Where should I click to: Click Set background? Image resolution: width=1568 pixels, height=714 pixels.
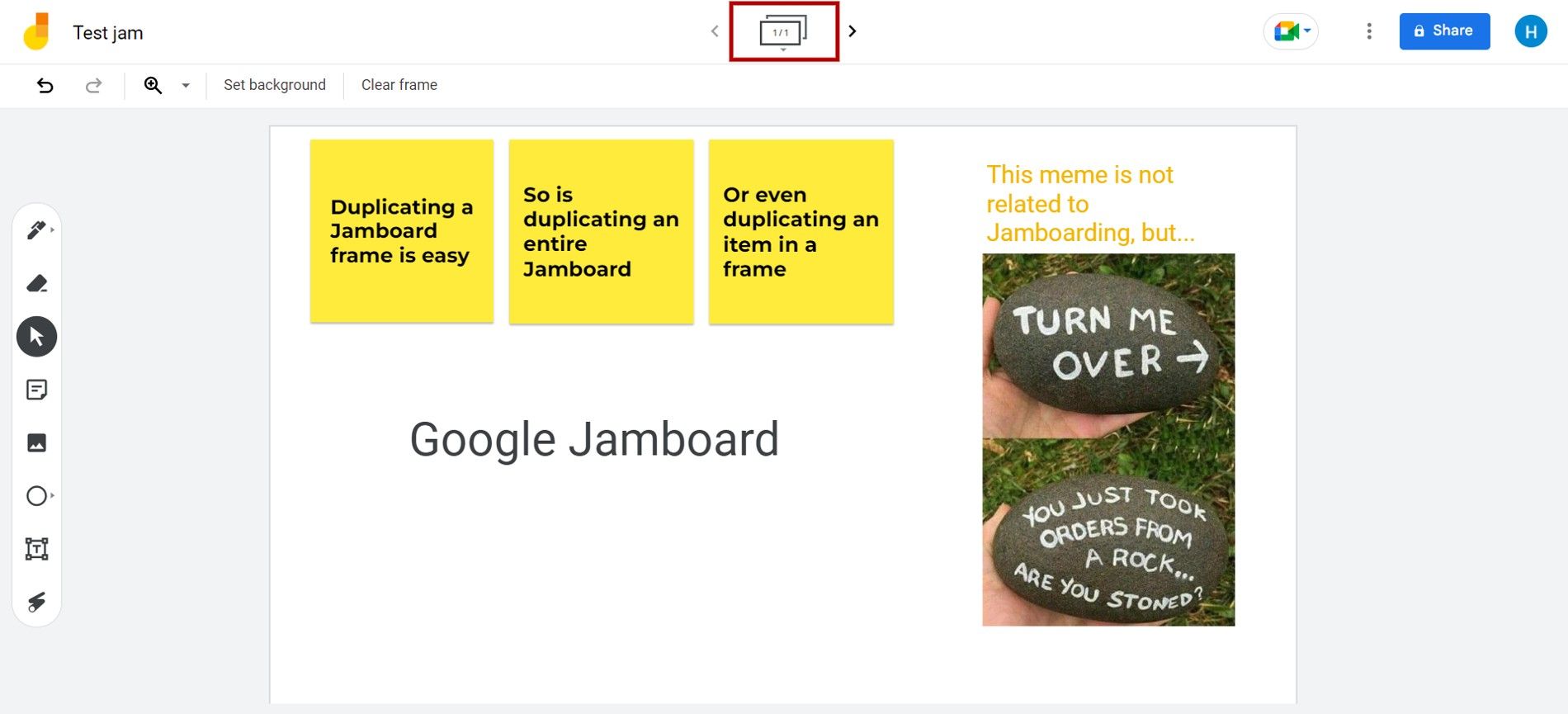click(x=275, y=85)
